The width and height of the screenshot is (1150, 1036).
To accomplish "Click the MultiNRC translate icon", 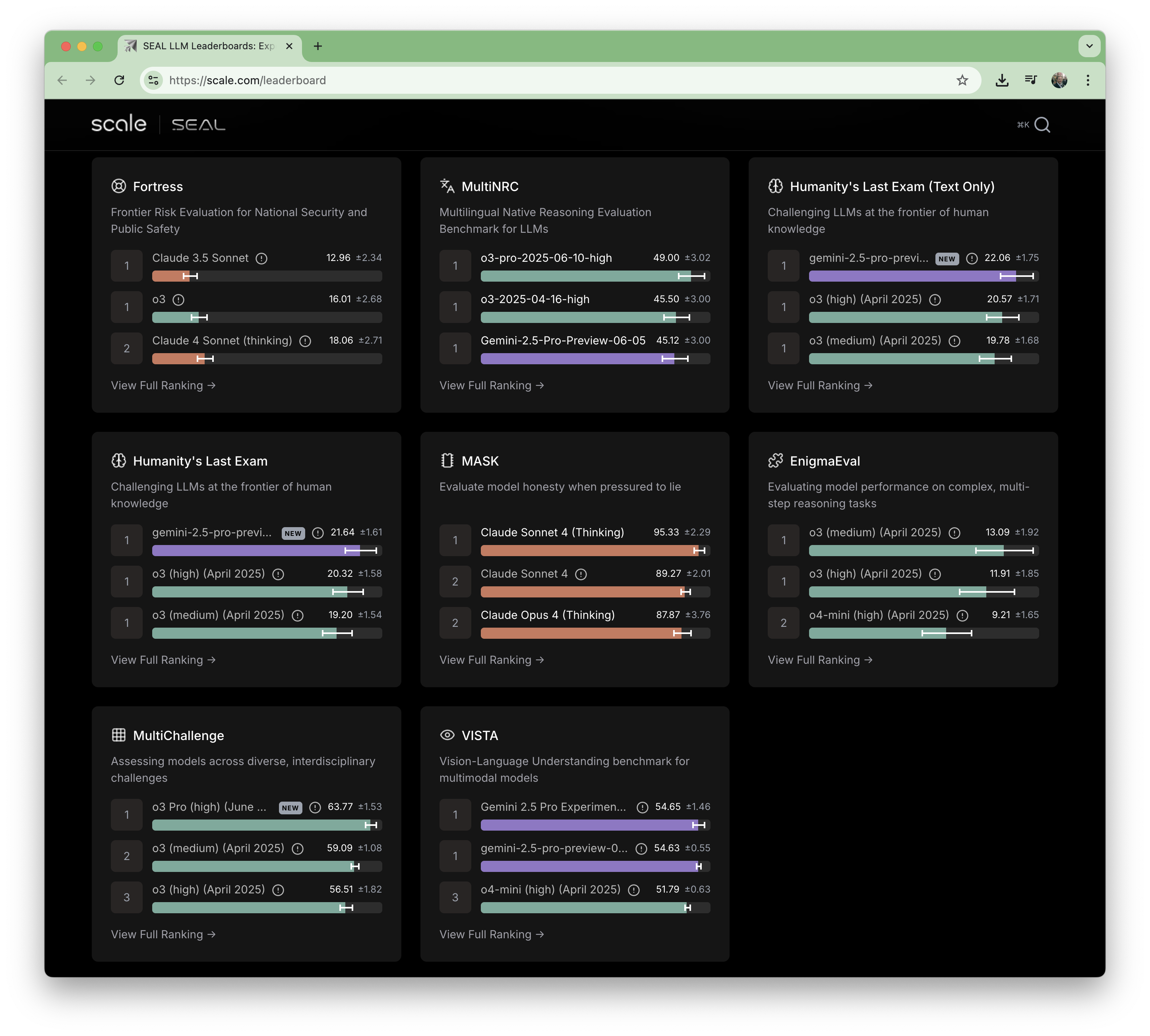I will click(447, 186).
